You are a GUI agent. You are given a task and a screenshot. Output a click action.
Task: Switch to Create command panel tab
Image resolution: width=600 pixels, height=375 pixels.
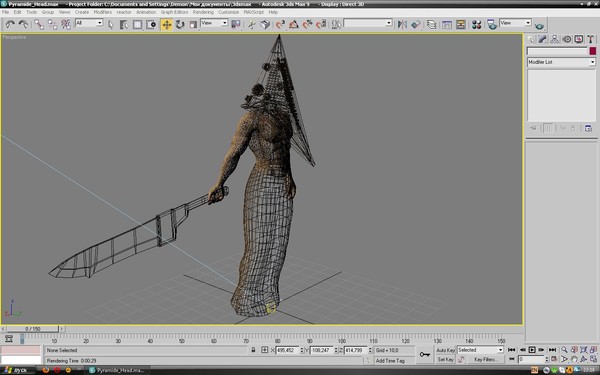[x=531, y=39]
